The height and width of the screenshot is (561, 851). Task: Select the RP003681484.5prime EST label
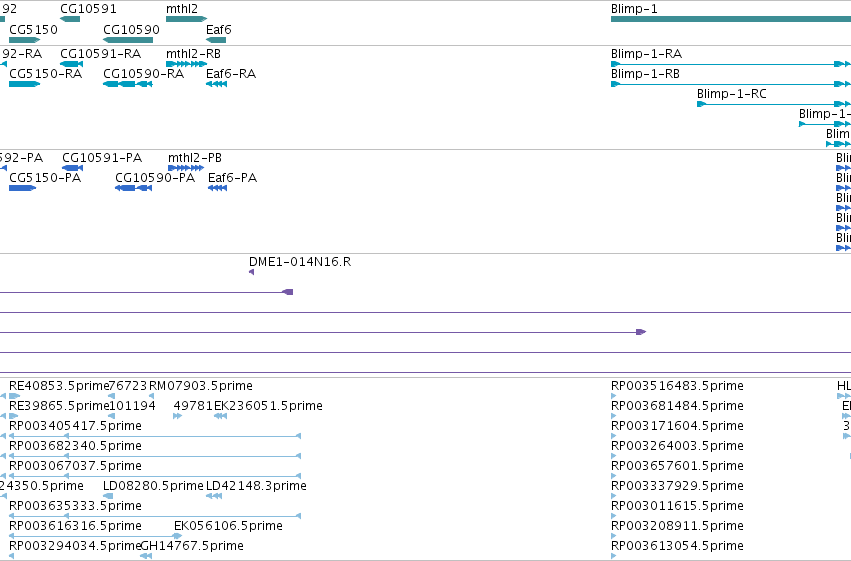pos(677,406)
